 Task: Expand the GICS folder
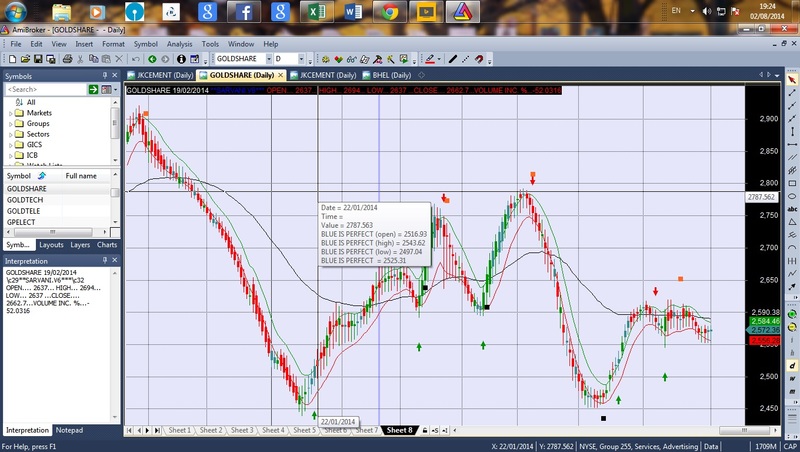(x=11, y=145)
